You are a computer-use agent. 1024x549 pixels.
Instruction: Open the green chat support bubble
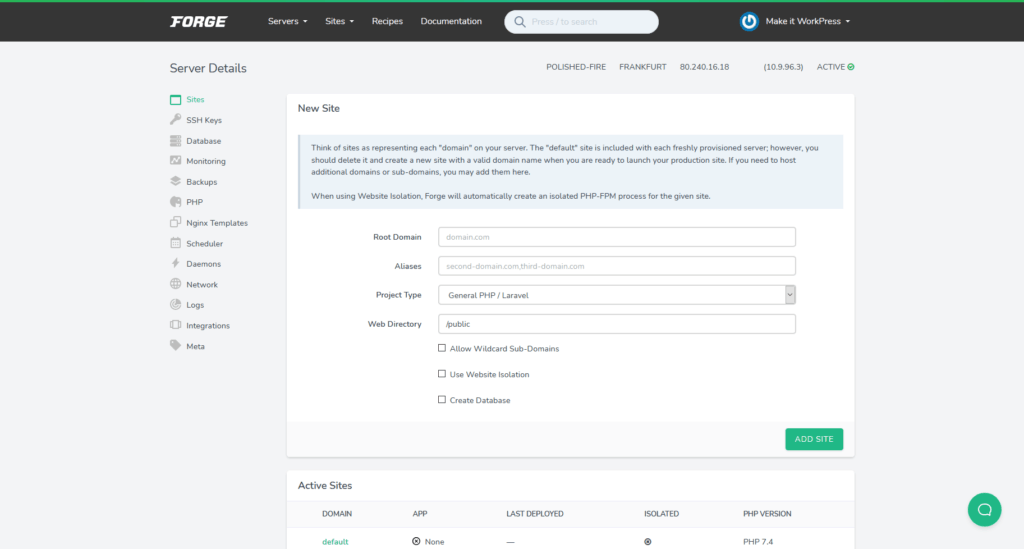(984, 509)
